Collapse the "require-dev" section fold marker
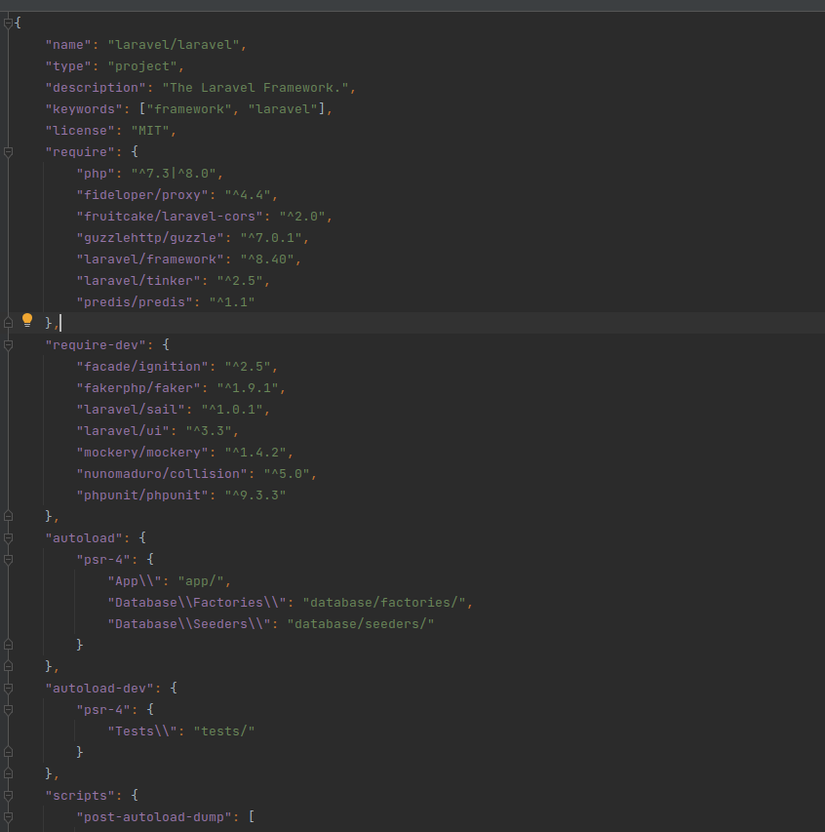Viewport: 825px width, 832px height. tap(8, 344)
